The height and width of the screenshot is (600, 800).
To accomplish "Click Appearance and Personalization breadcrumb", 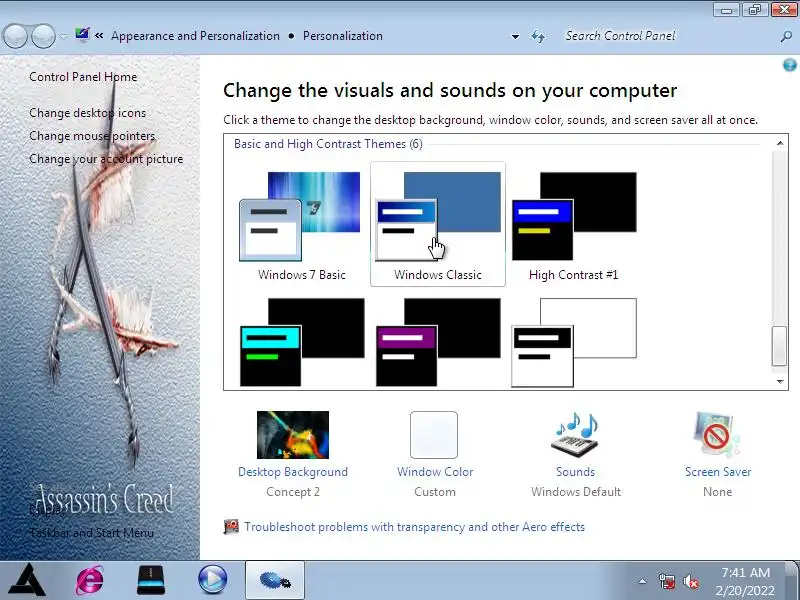I will pos(195,36).
